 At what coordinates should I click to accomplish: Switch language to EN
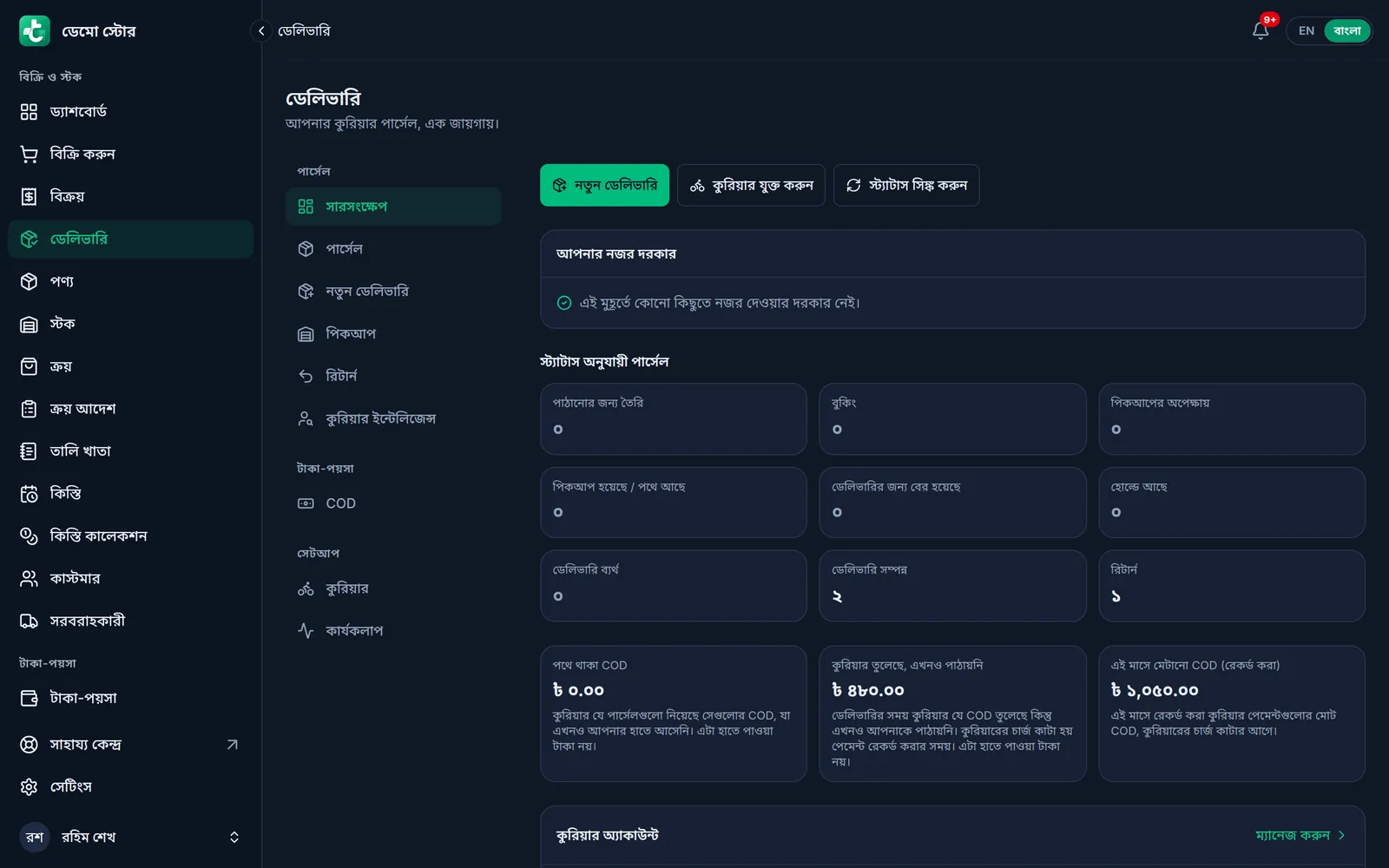click(1306, 30)
